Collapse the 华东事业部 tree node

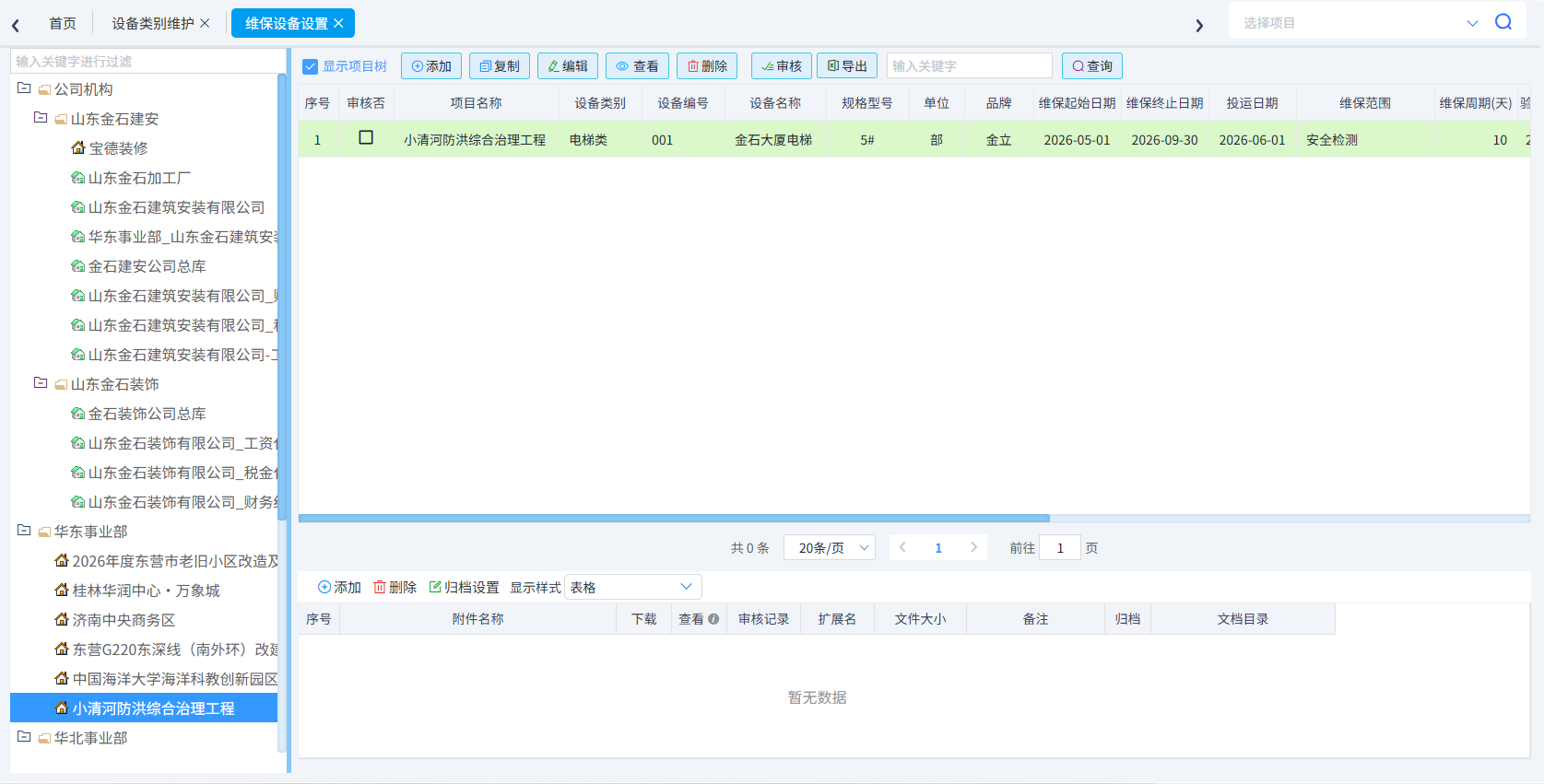pyautogui.click(x=24, y=531)
